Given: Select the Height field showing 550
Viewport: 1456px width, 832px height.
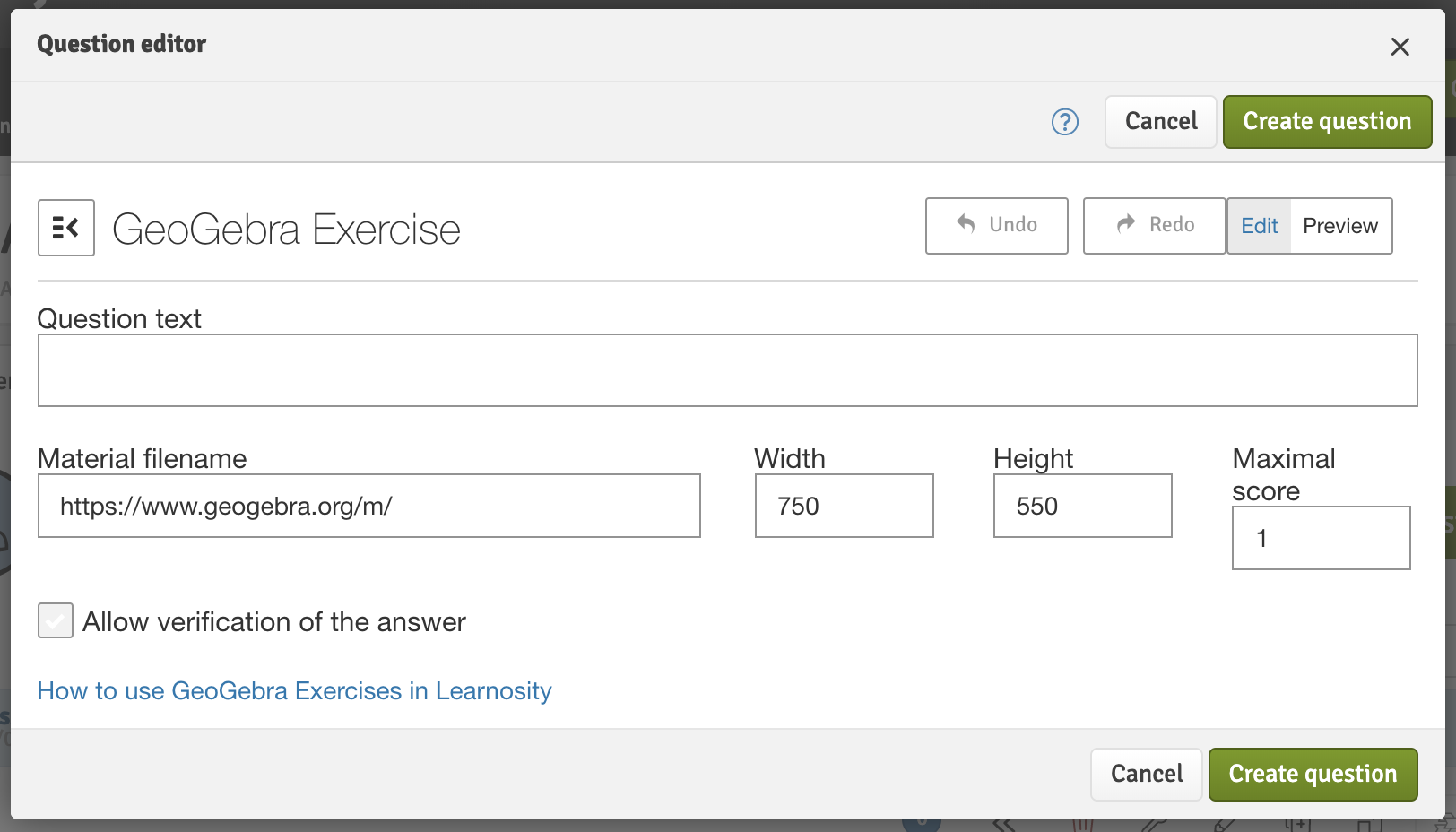Looking at the screenshot, I should (1083, 506).
